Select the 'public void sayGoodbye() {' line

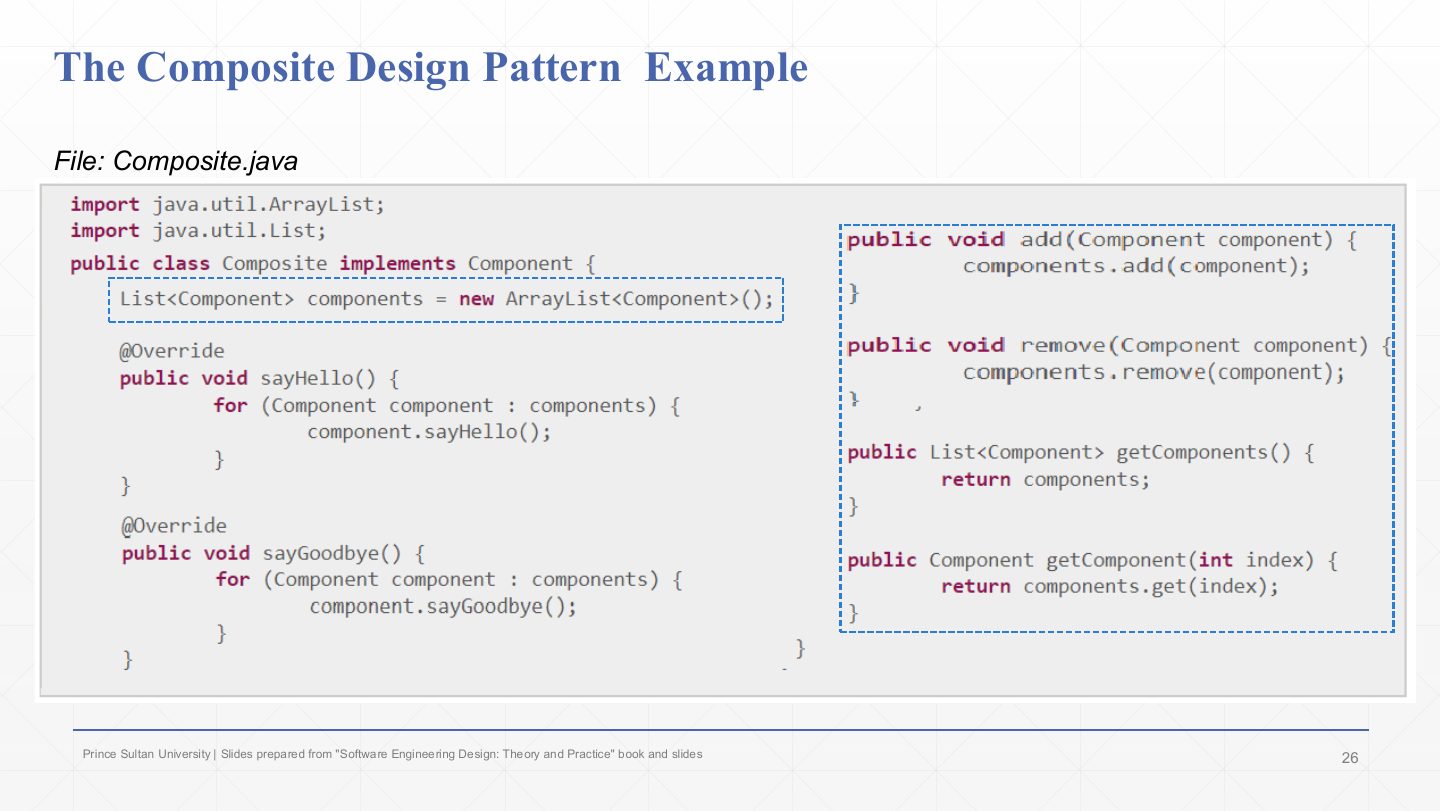pyautogui.click(x=273, y=553)
